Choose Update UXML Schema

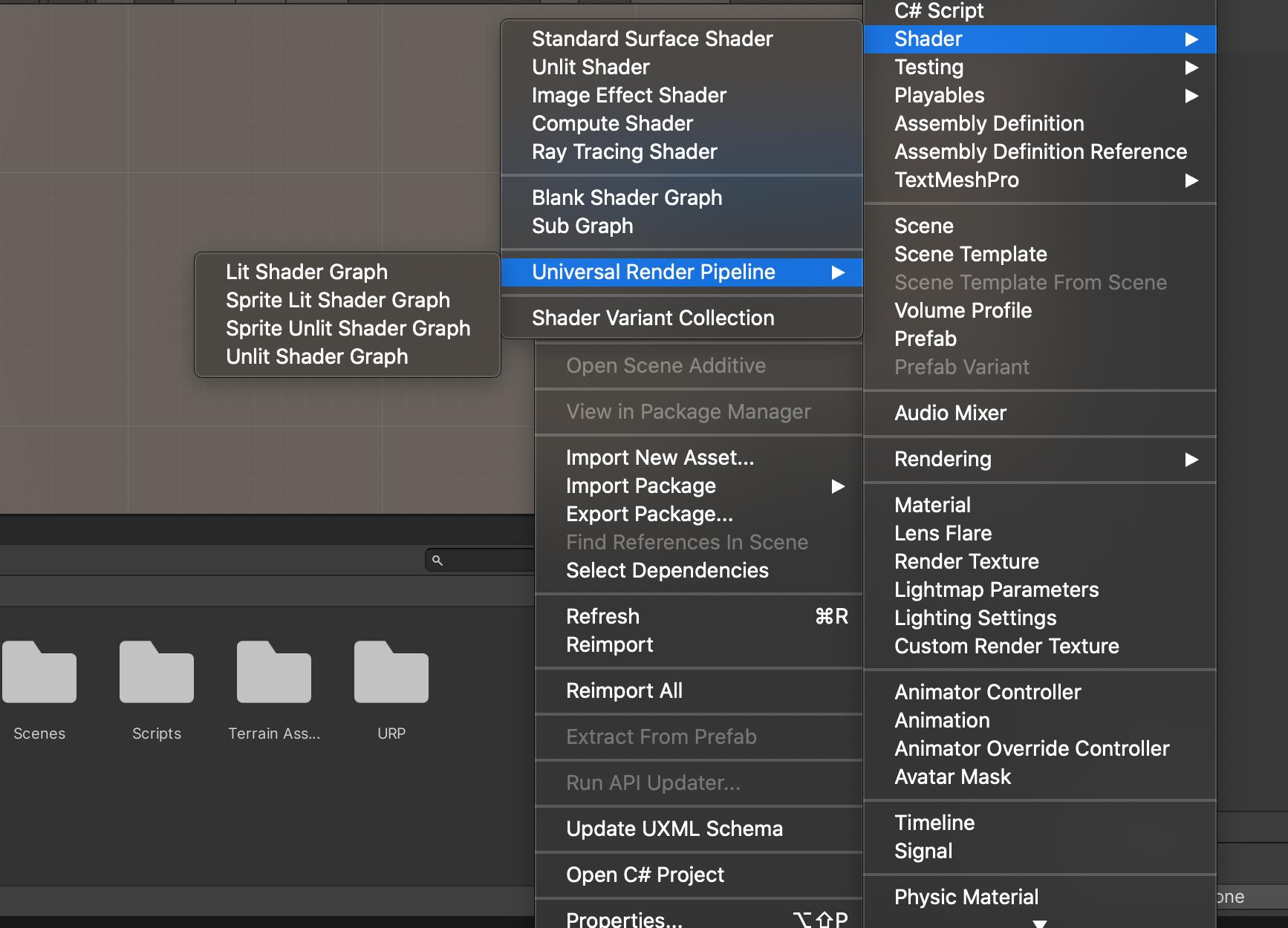click(698, 829)
